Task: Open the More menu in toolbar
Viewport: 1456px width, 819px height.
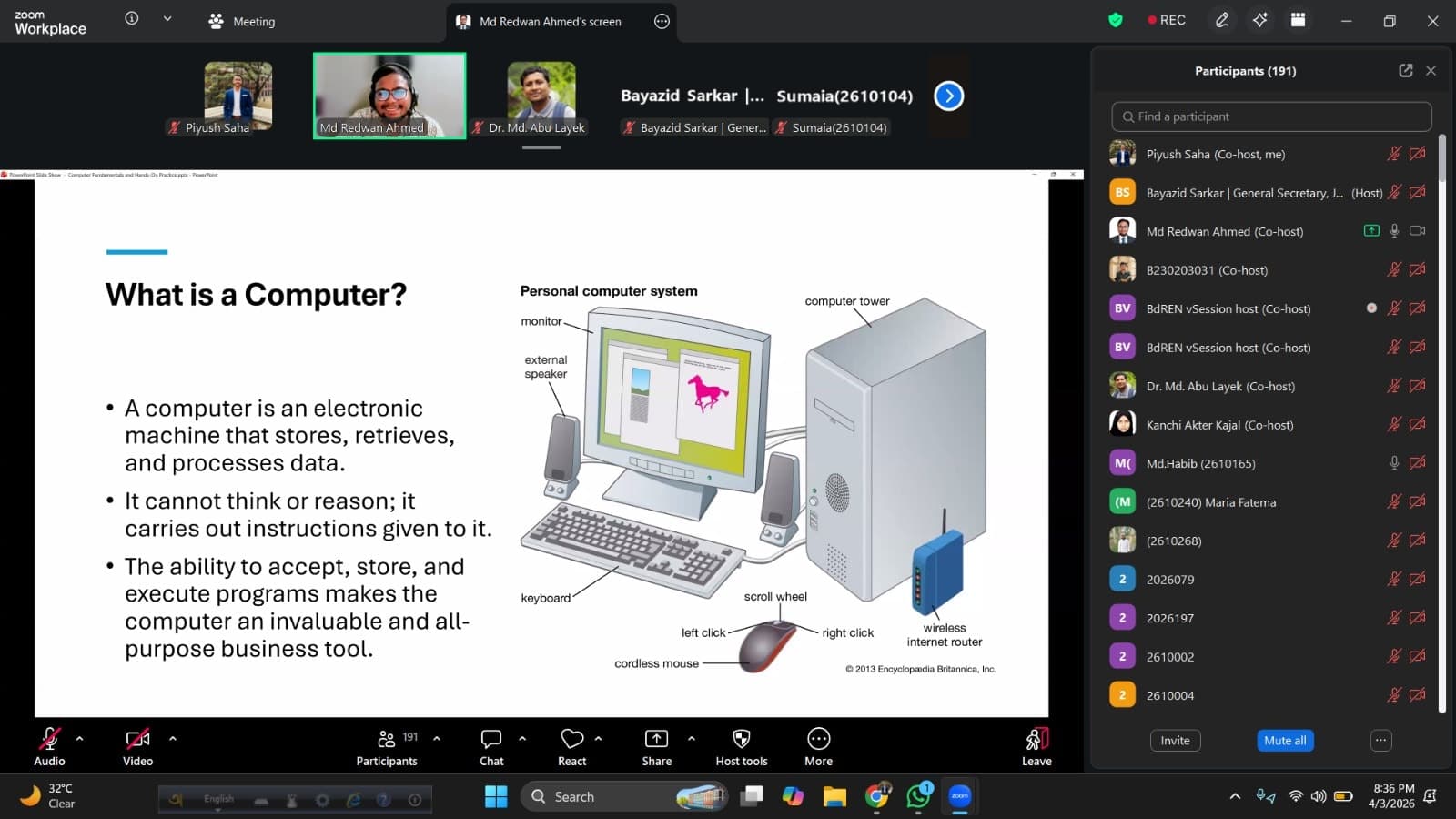Action: point(818,739)
